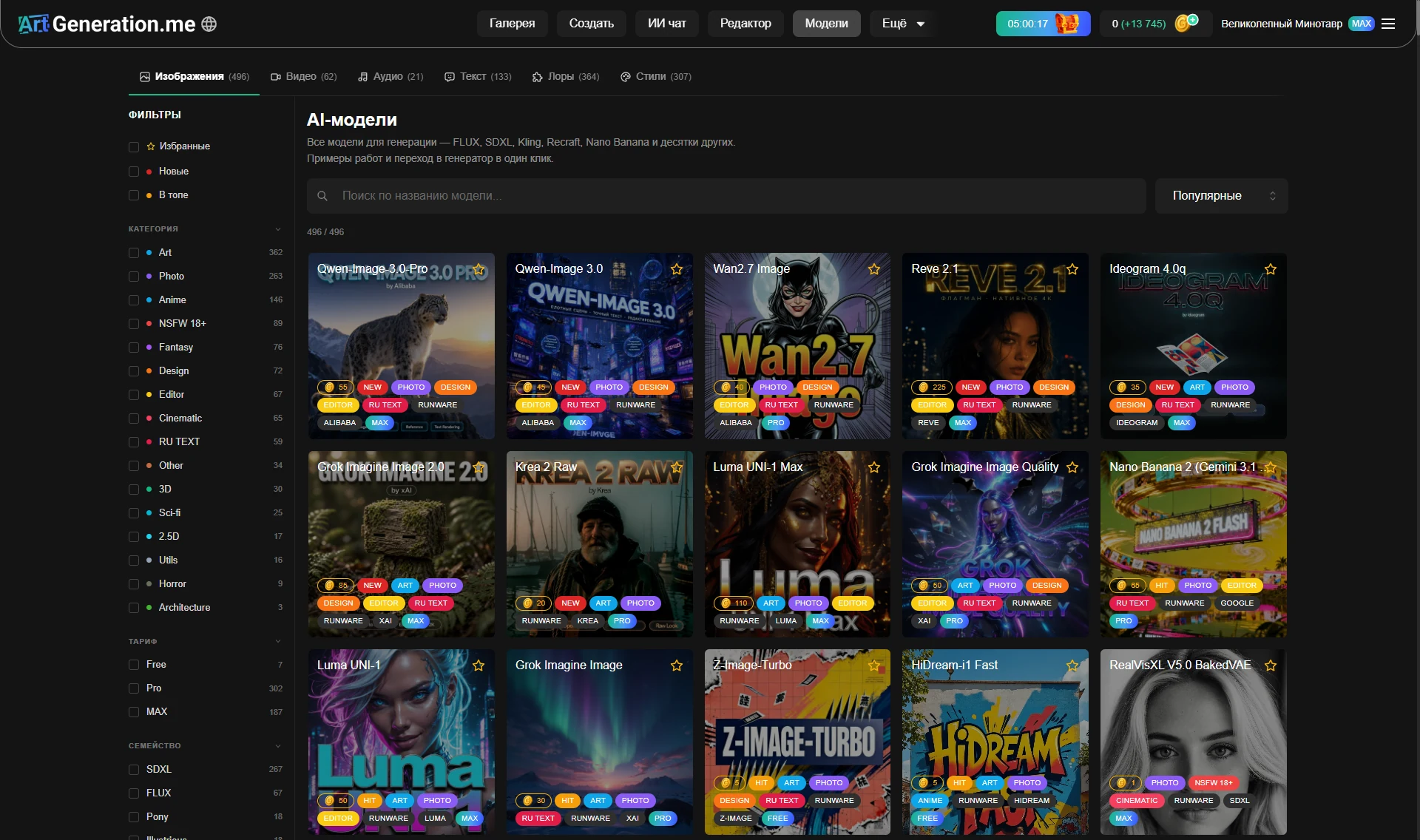Image resolution: width=1420 pixels, height=840 pixels.
Task: Star the Grok Imagine Image 2.0 model
Action: point(479,467)
